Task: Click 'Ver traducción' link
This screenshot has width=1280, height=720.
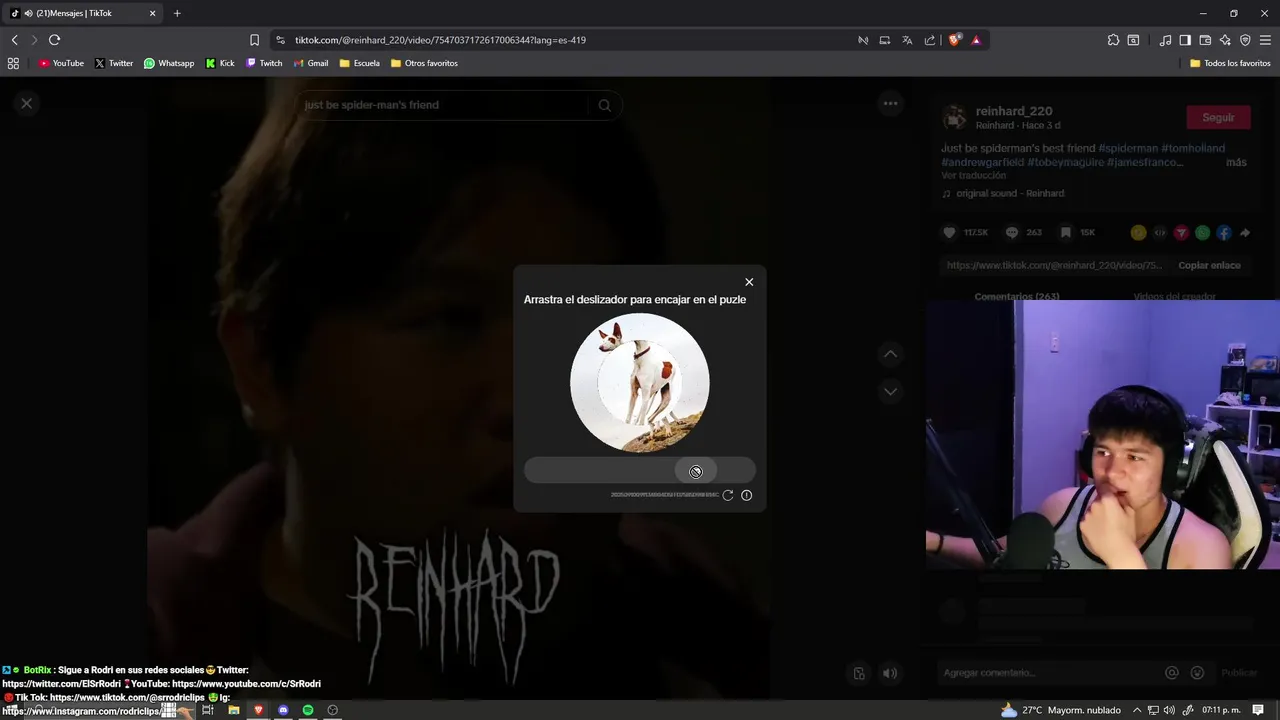Action: 974,175
